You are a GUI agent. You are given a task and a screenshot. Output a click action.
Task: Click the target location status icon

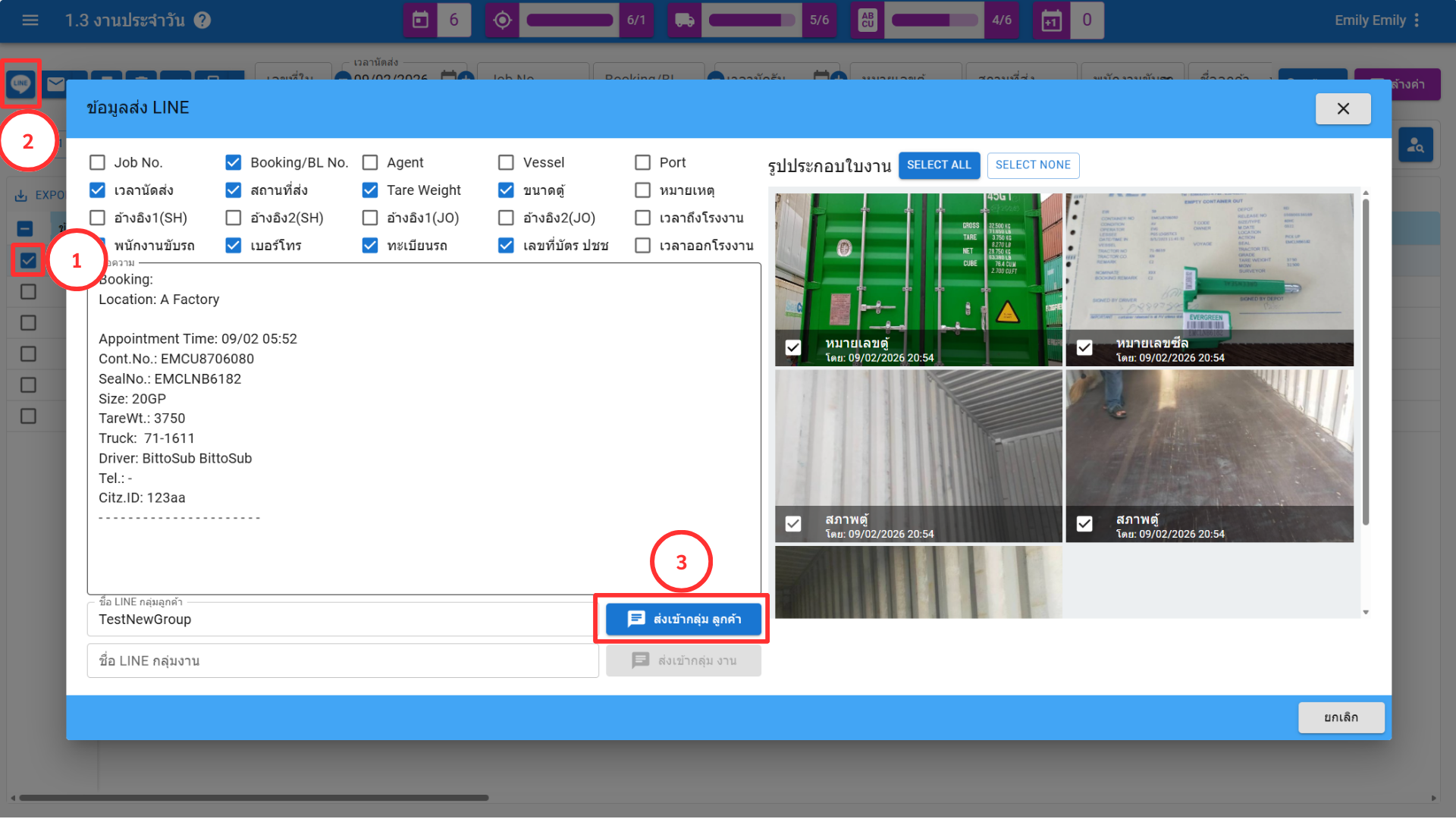[x=502, y=20]
